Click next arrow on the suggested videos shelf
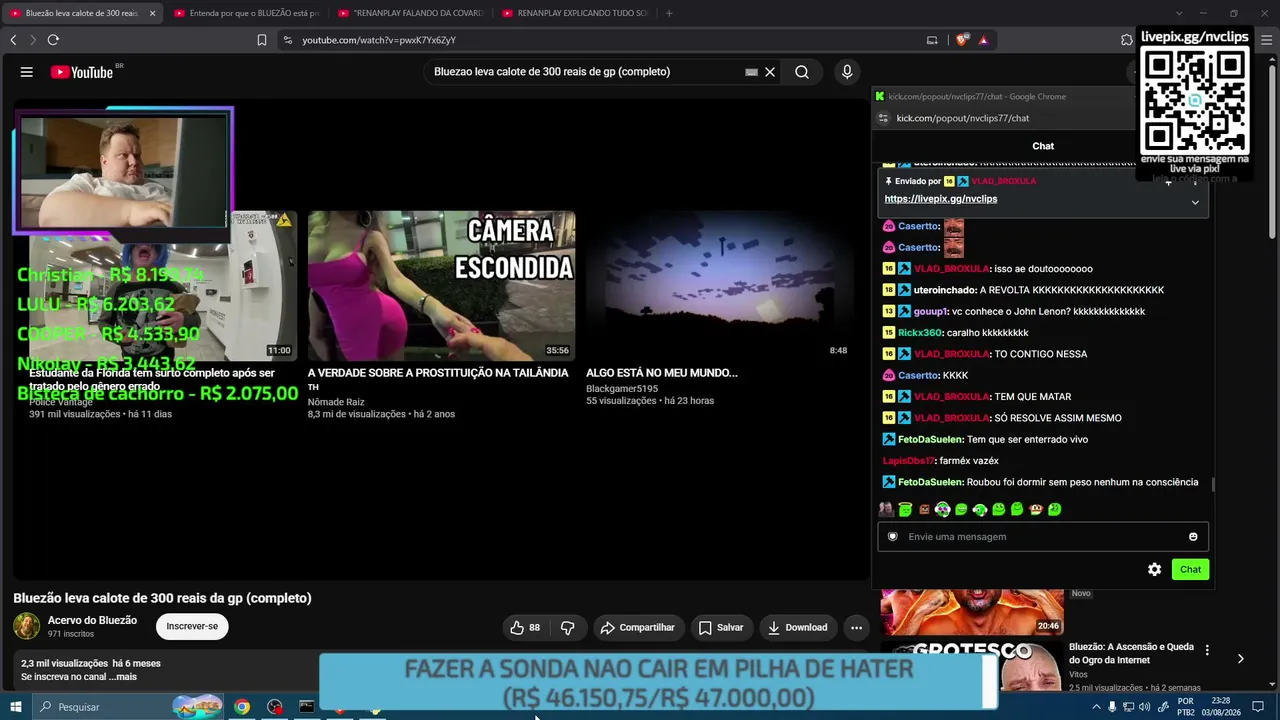The image size is (1280, 720). click(1241, 659)
